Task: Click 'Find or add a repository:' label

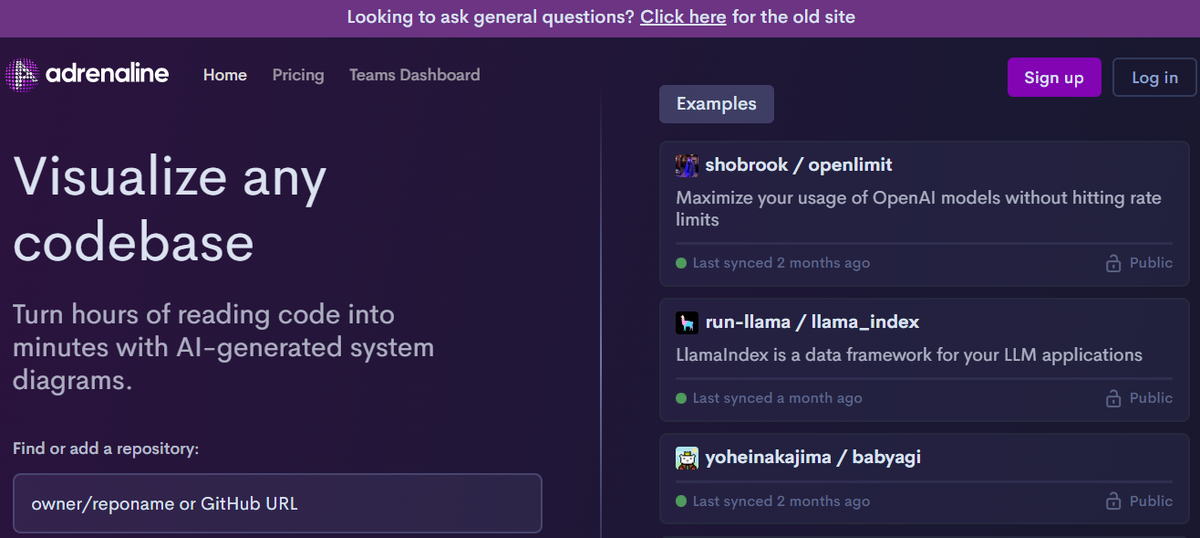Action: tap(106, 449)
